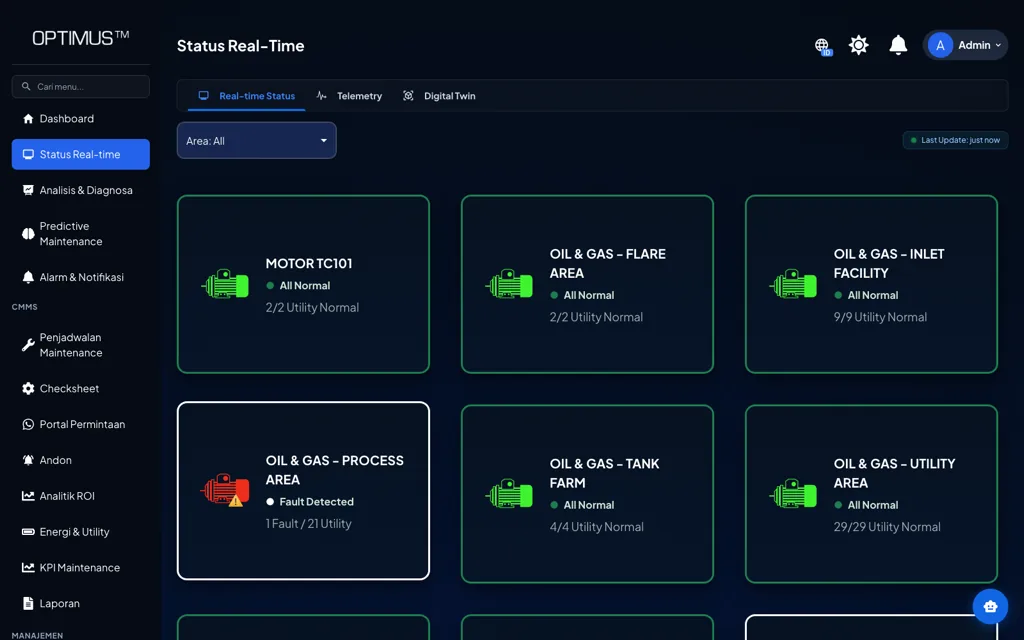Click the Andon siren icon
The width and height of the screenshot is (1024, 640).
pyautogui.click(x=28, y=460)
